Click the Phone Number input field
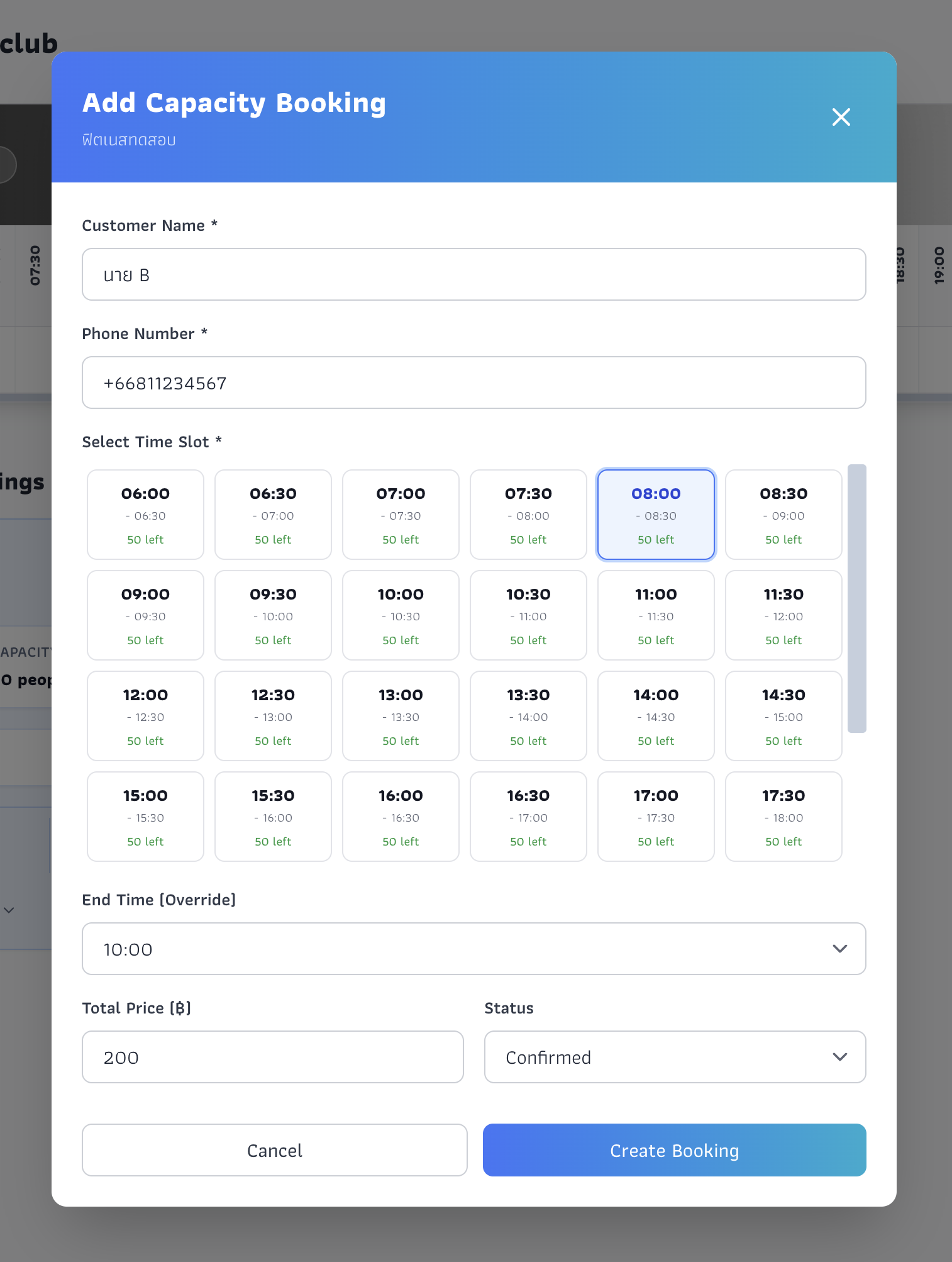 (x=473, y=383)
